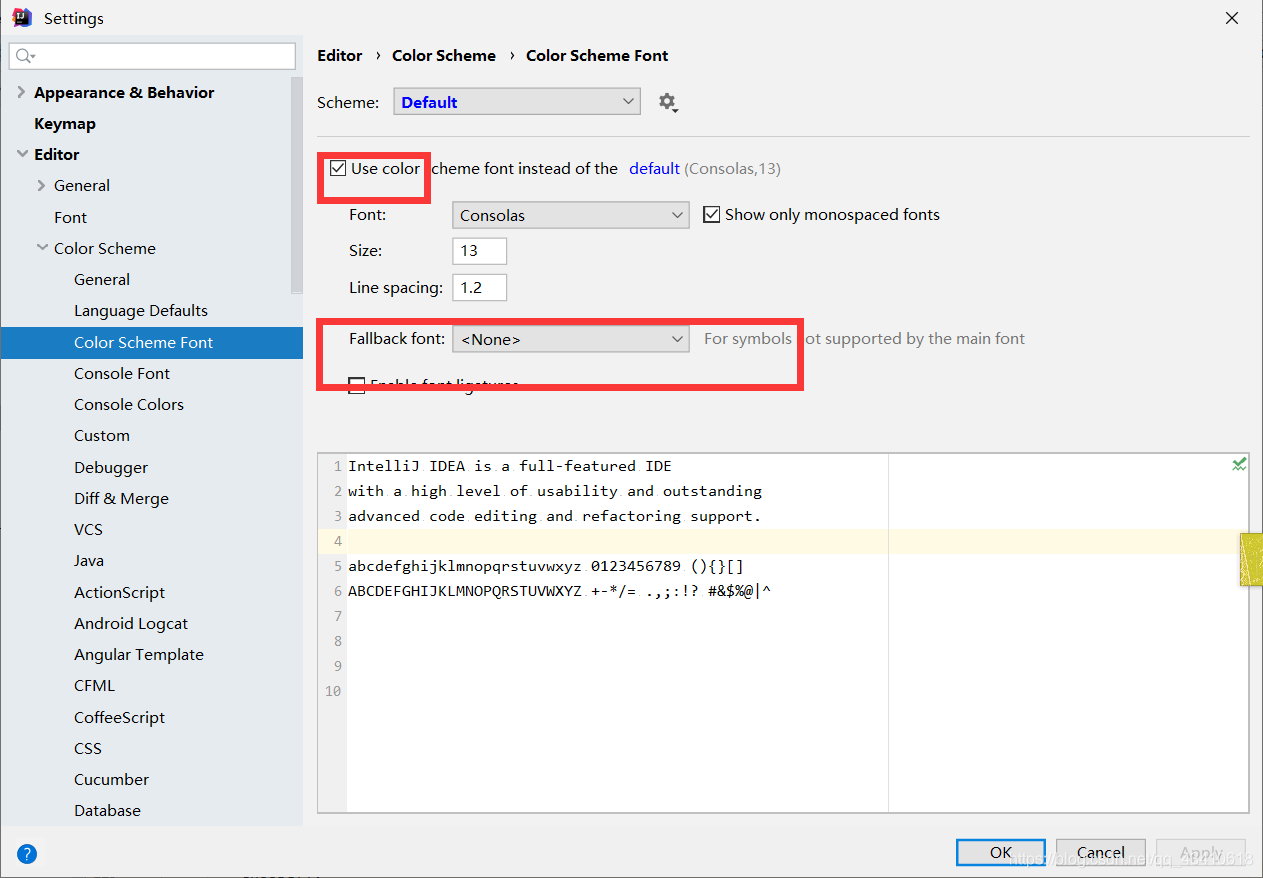Select CoffeeScript item

pyautogui.click(x=119, y=717)
